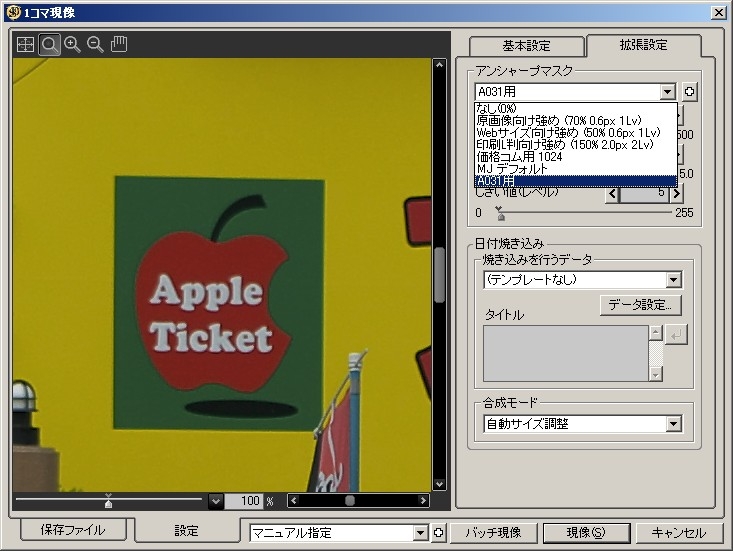733x551 pixels.
Task: Click the title box scroll up arrow
Action: (656, 333)
